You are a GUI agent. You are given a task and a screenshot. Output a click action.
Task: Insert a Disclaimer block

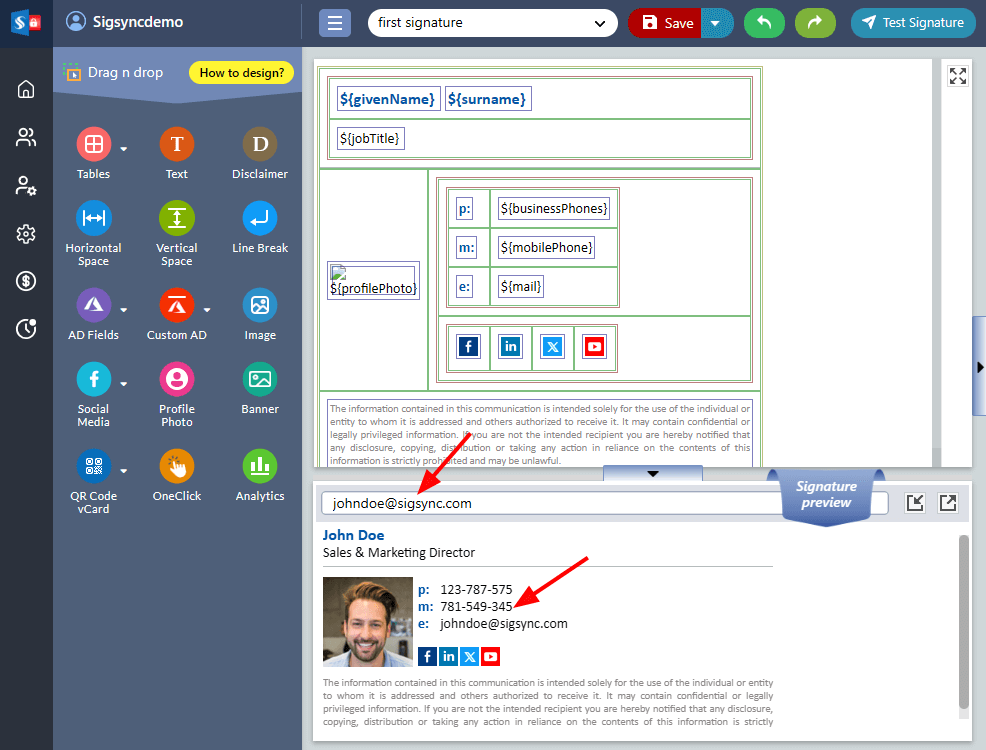[x=260, y=145]
